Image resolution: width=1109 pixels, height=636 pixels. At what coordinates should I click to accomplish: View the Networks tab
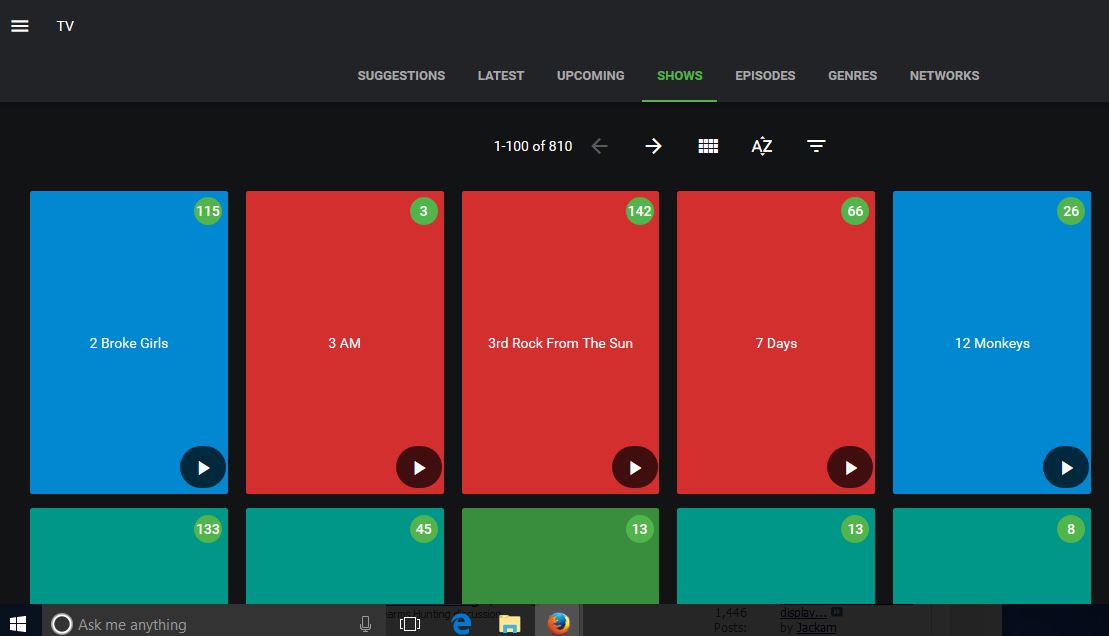coord(944,75)
